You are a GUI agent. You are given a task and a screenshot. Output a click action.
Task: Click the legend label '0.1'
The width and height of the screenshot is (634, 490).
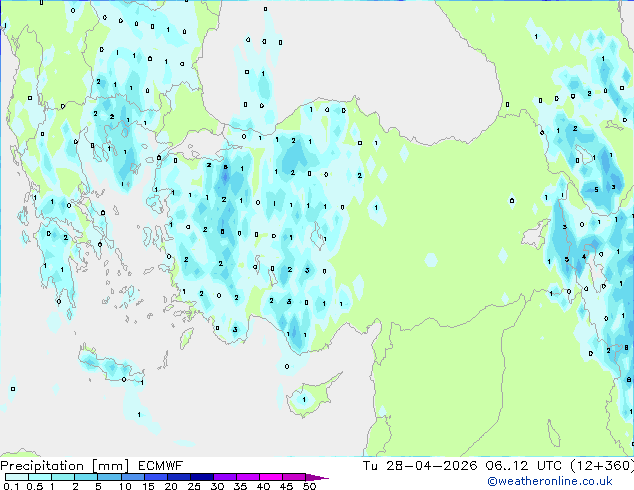click(11, 486)
